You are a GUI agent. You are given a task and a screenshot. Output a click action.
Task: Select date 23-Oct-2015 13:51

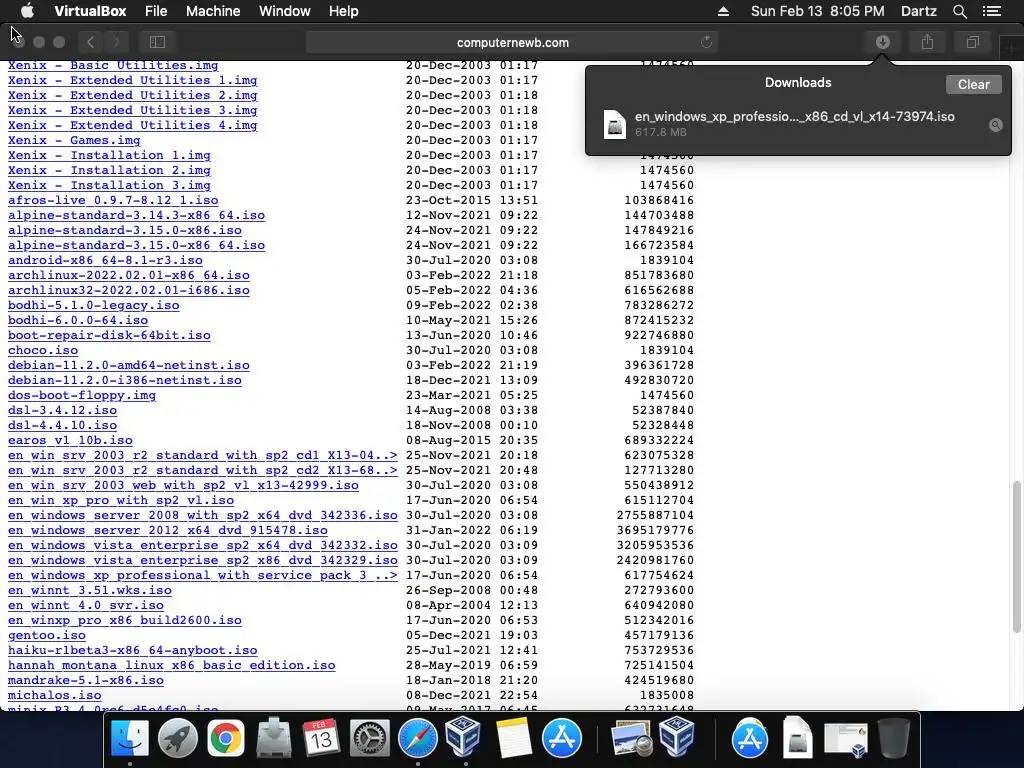click(472, 200)
